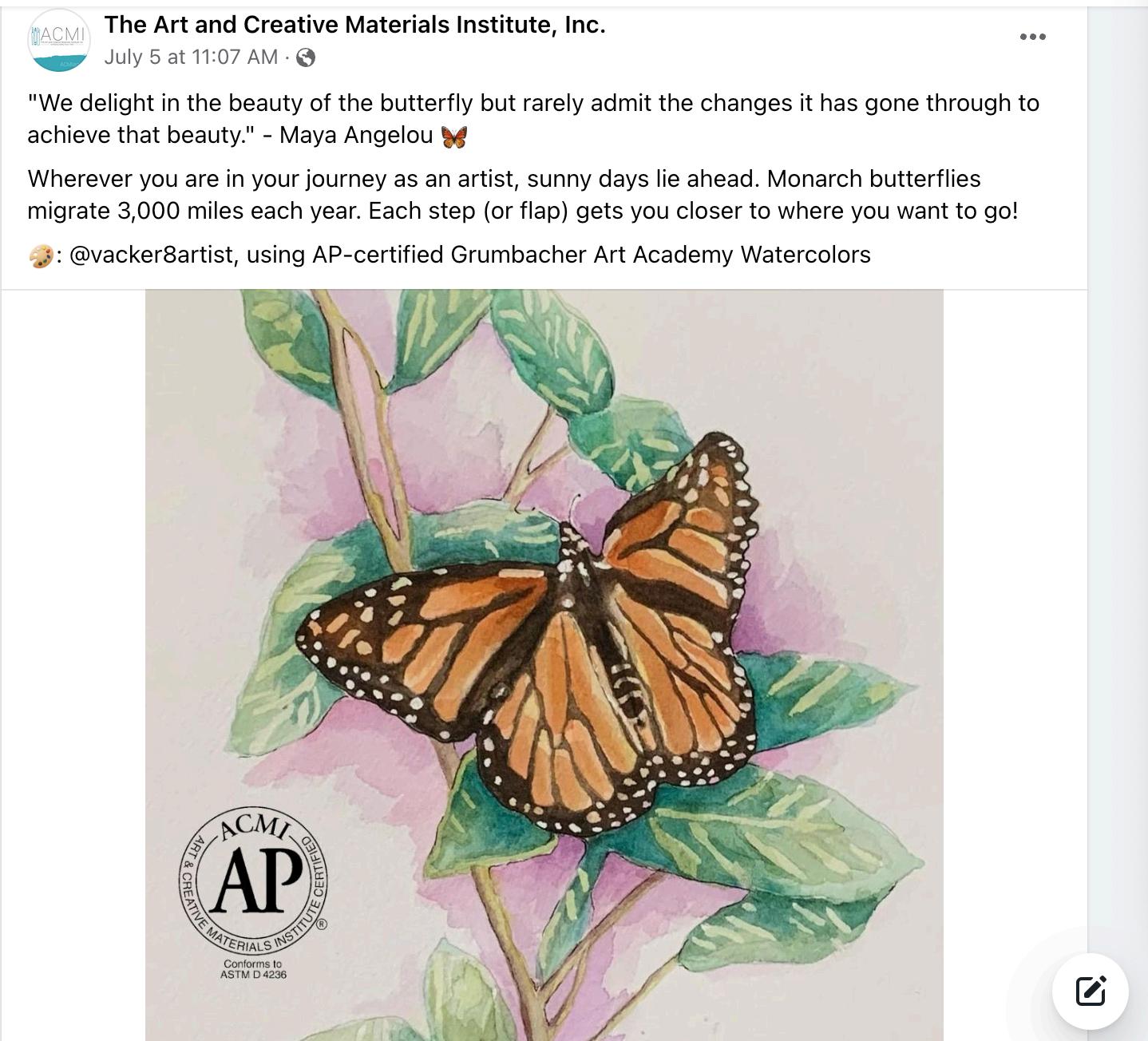Viewport: 1148px width, 1041px height.
Task: Open post options three-dot menu
Action: coord(1032,37)
